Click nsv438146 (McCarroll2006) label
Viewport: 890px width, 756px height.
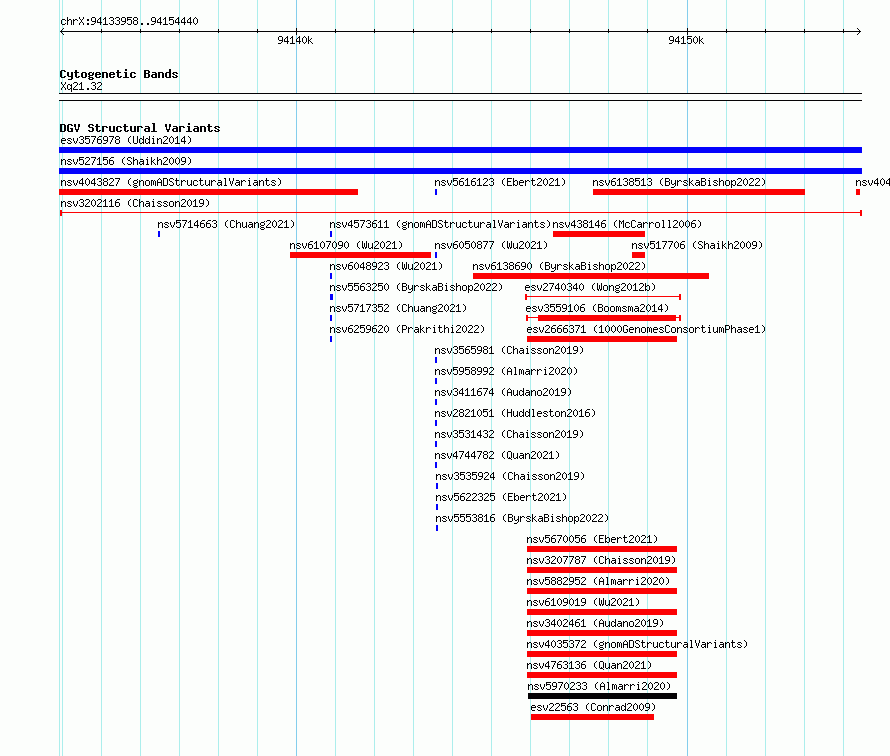pos(627,224)
